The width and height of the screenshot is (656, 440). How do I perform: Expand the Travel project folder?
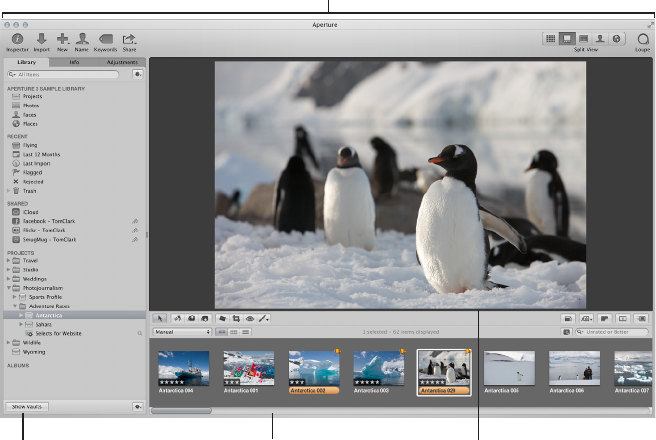click(x=9, y=258)
